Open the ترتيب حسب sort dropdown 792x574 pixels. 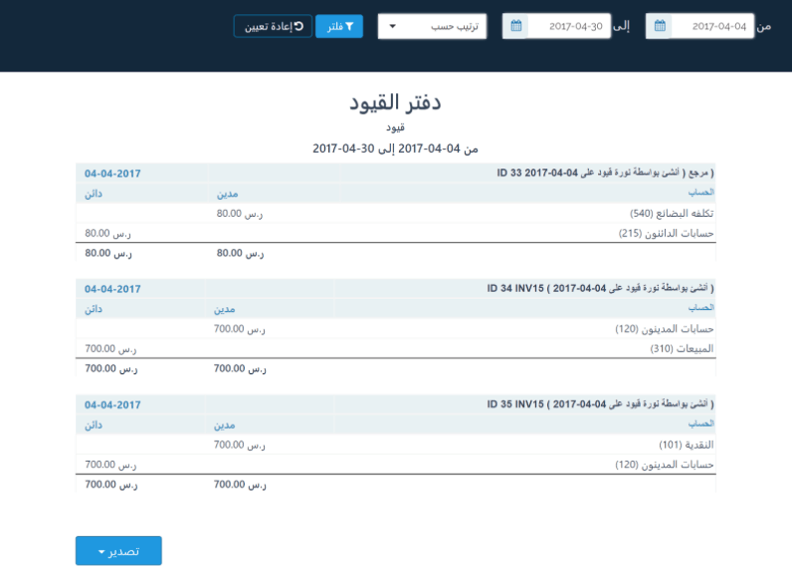pyautogui.click(x=432, y=27)
